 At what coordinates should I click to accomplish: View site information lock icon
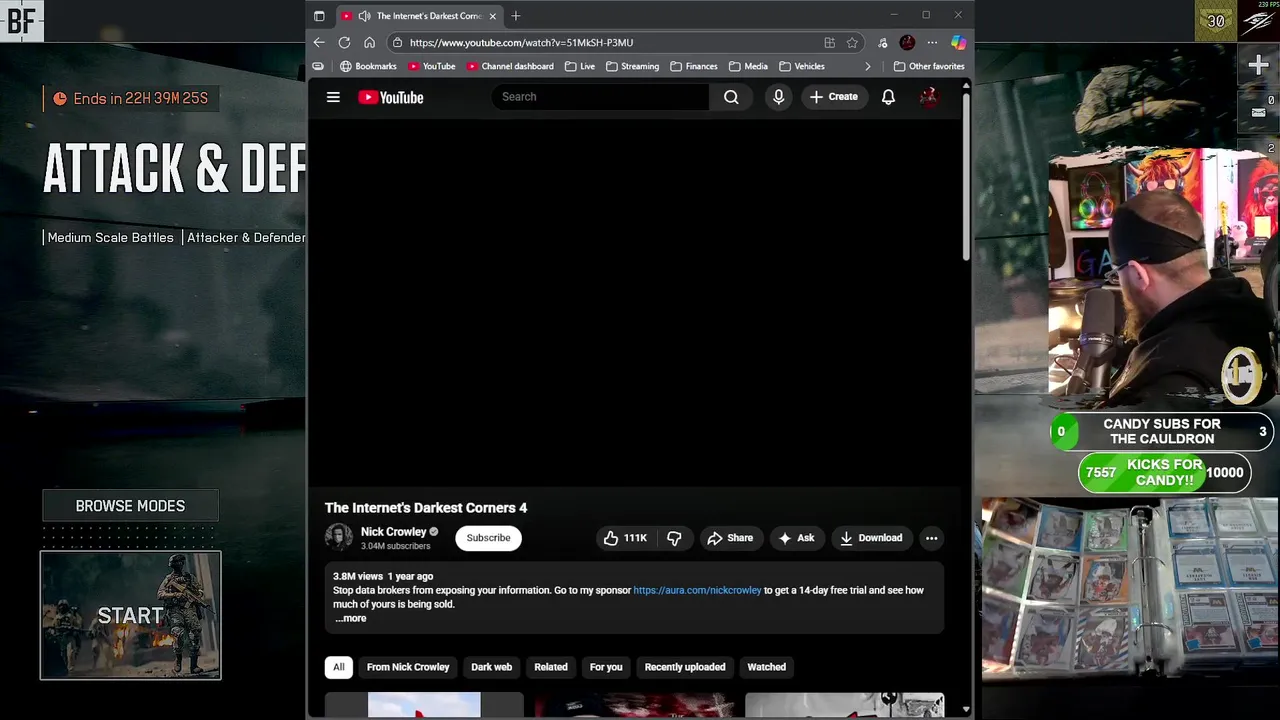397,43
